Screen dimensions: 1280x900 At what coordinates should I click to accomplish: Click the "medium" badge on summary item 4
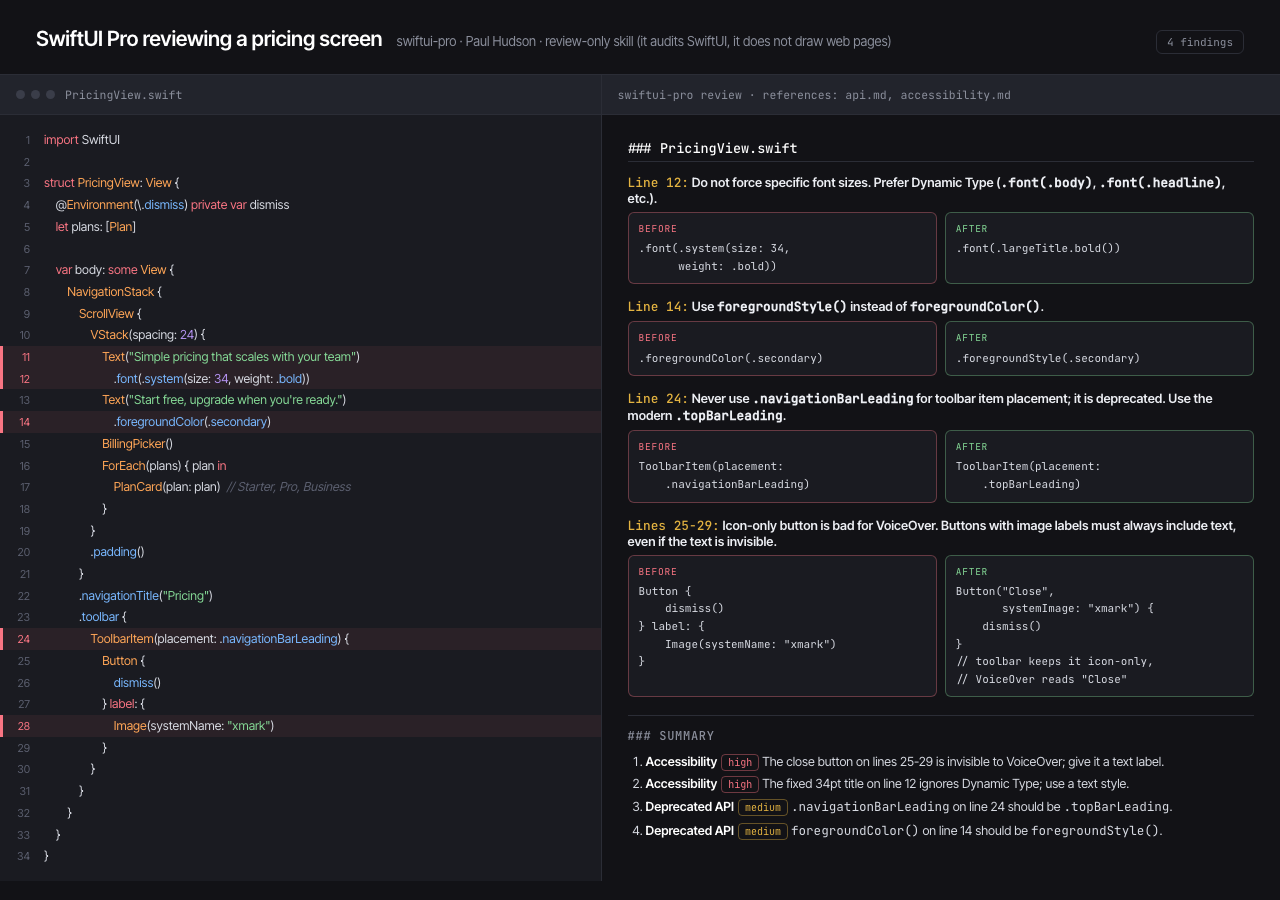(x=763, y=831)
